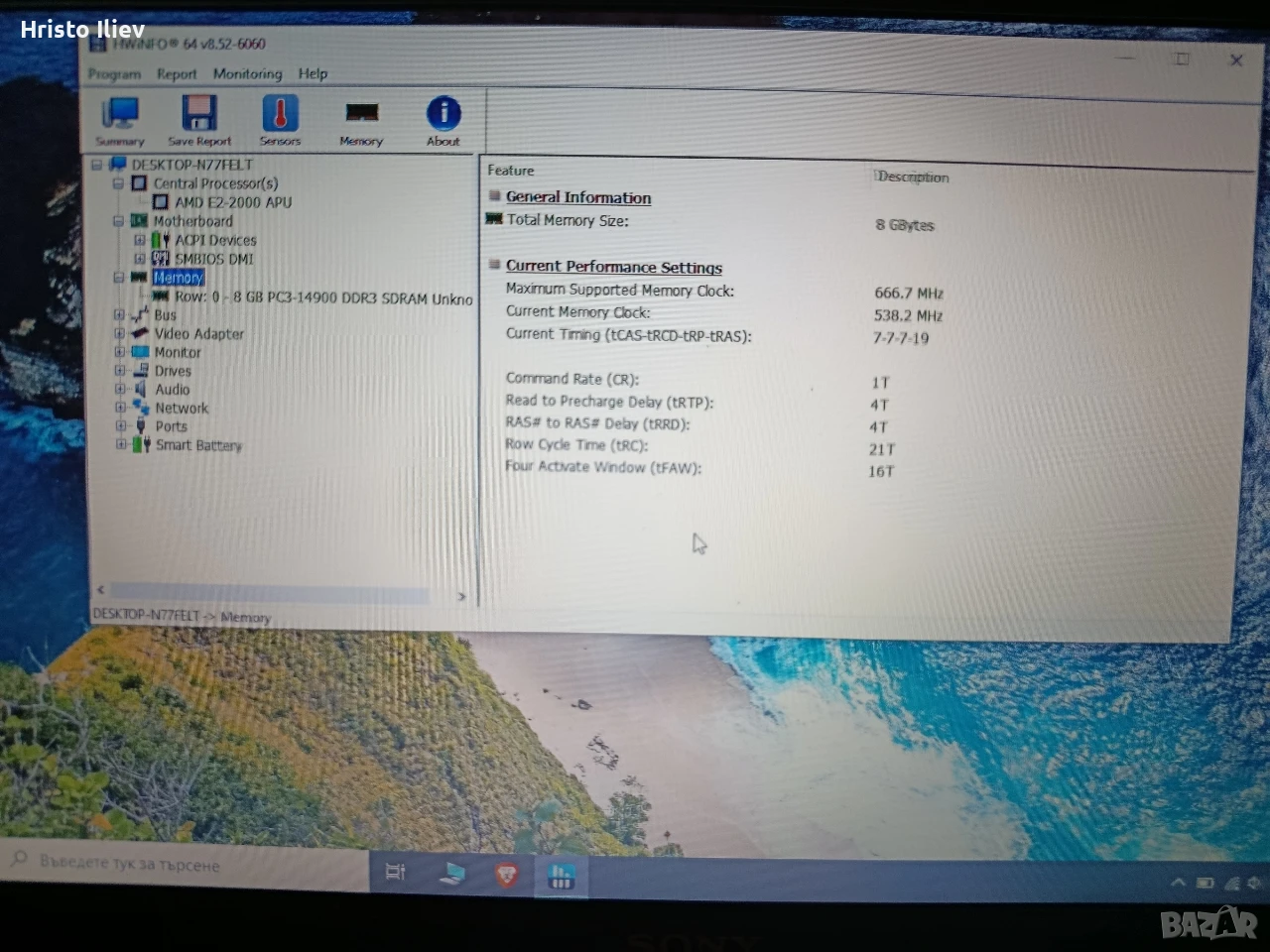Expand the Drives node
This screenshot has height=952, width=1270.
tap(119, 371)
